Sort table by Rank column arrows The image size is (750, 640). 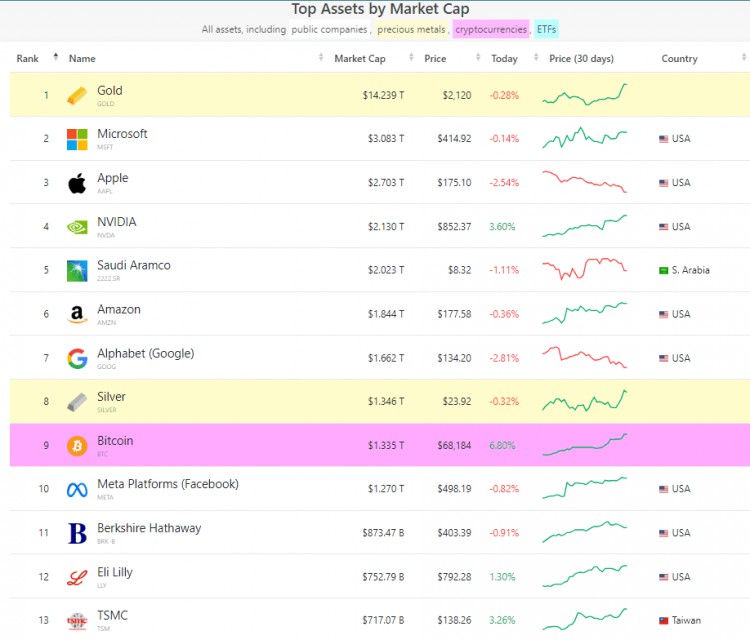point(56,57)
